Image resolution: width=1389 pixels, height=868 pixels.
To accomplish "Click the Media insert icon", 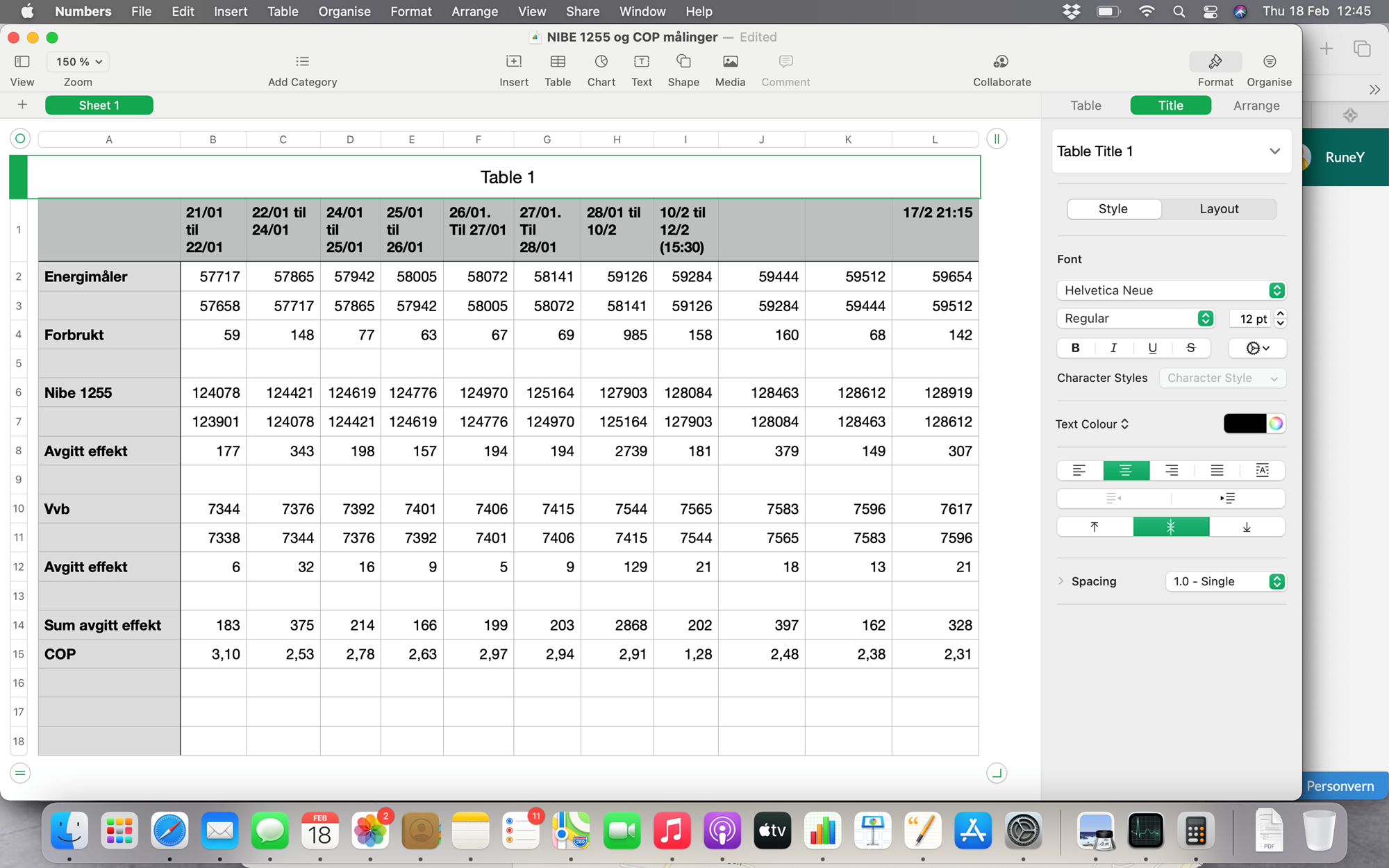I will pos(729,62).
